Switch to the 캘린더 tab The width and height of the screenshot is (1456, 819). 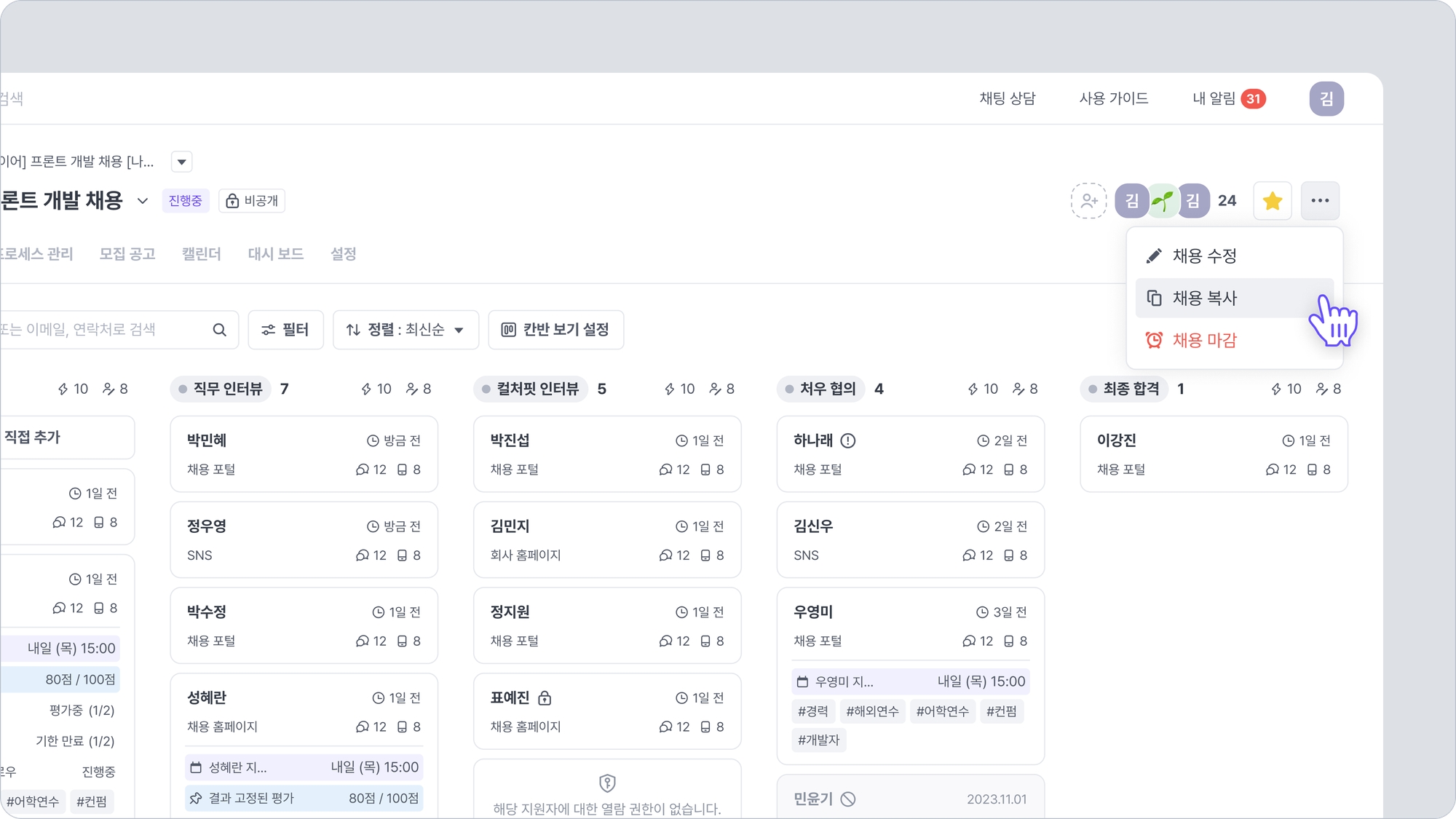pos(202,254)
